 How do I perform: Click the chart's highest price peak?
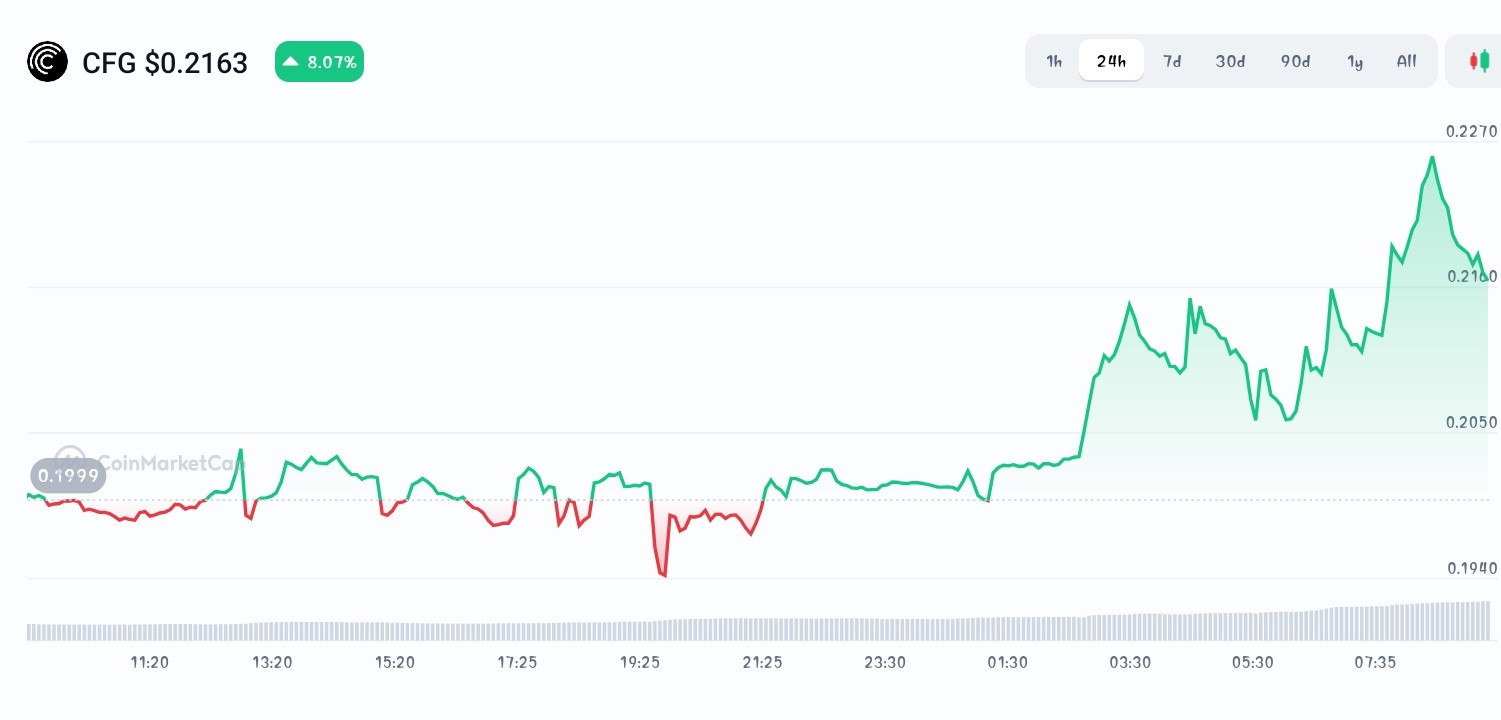[1433, 158]
